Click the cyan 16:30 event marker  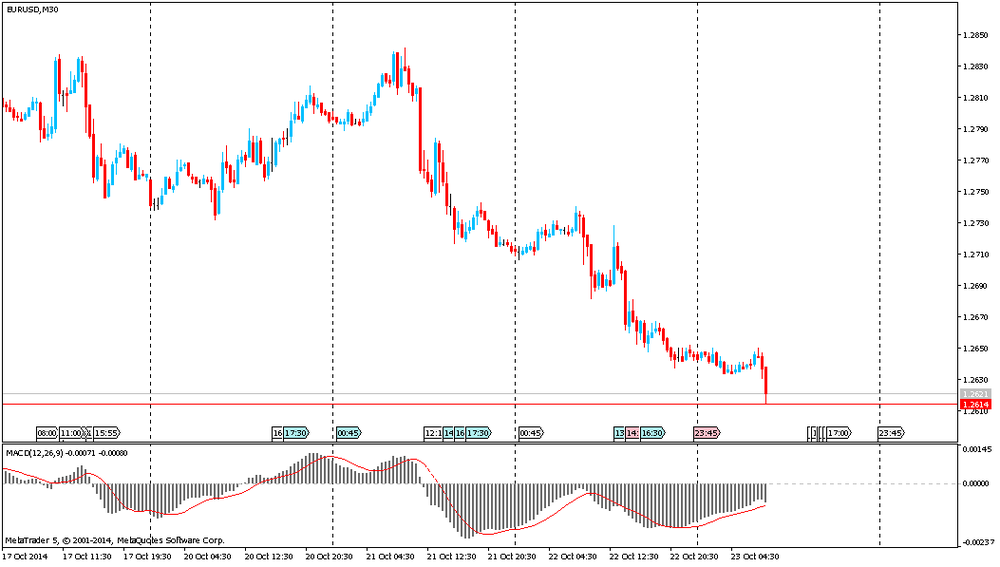point(652,433)
